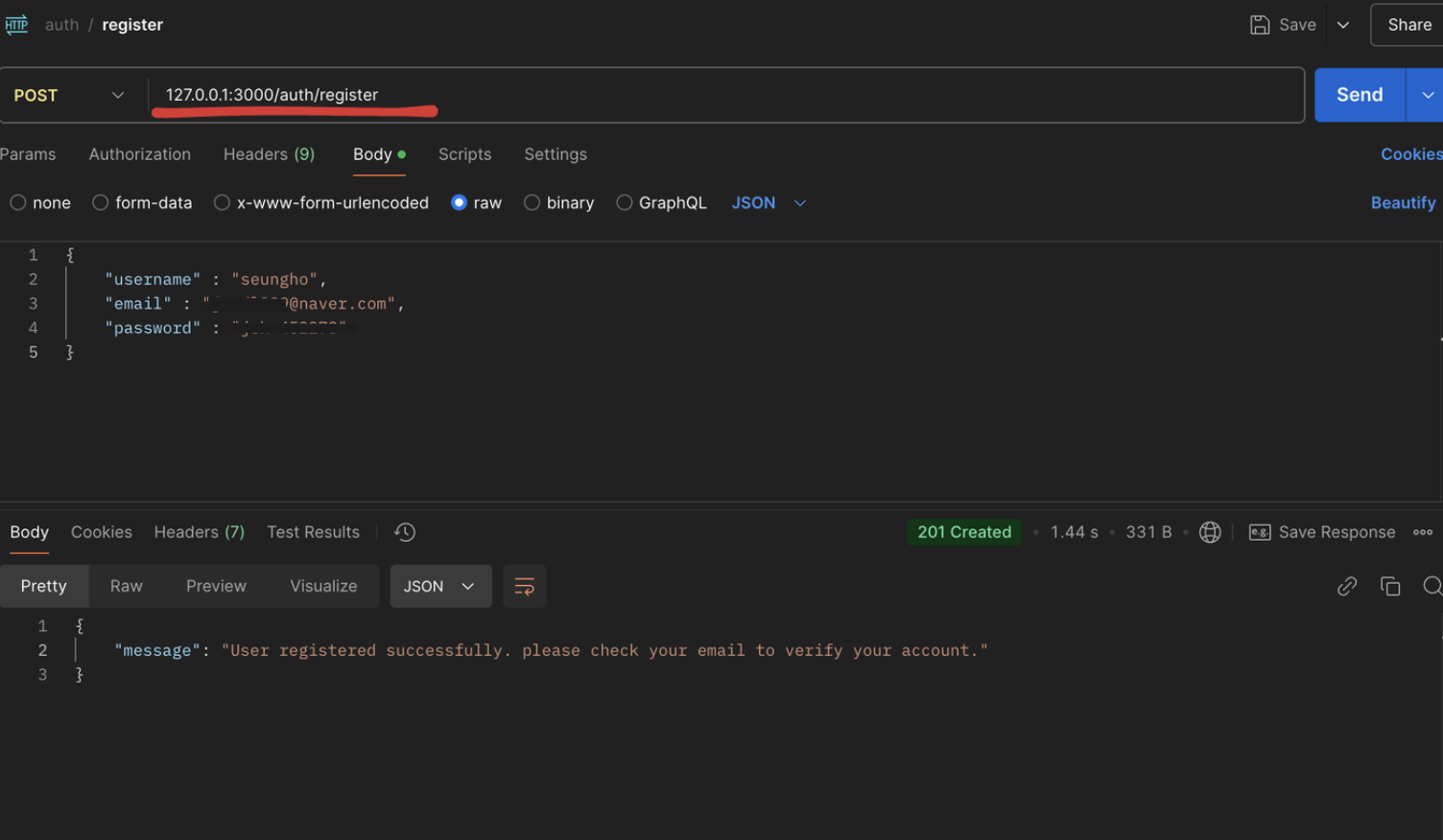Viewport: 1443px width, 840px height.
Task: Click the Save button label
Action: click(1297, 25)
